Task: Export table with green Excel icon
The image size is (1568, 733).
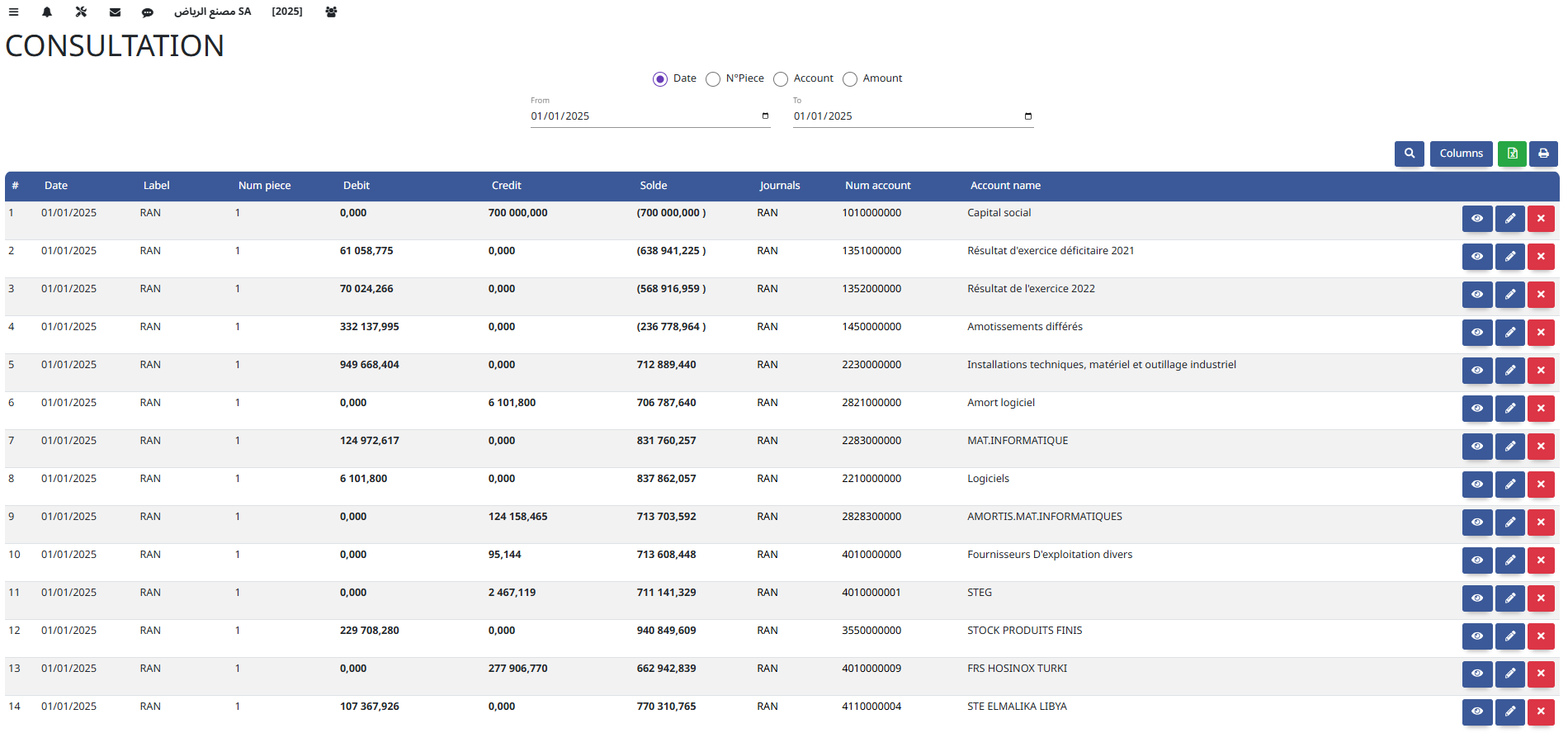Action: (x=1512, y=154)
